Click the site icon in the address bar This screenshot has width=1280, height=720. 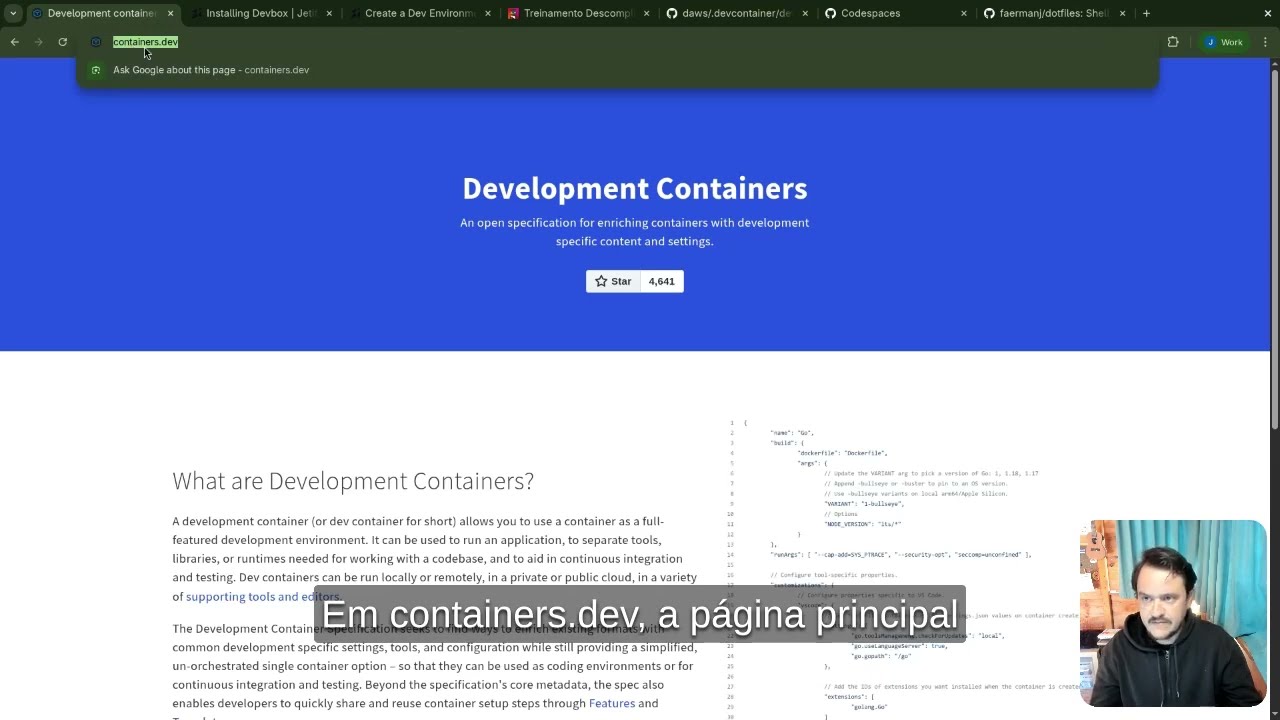click(x=96, y=42)
